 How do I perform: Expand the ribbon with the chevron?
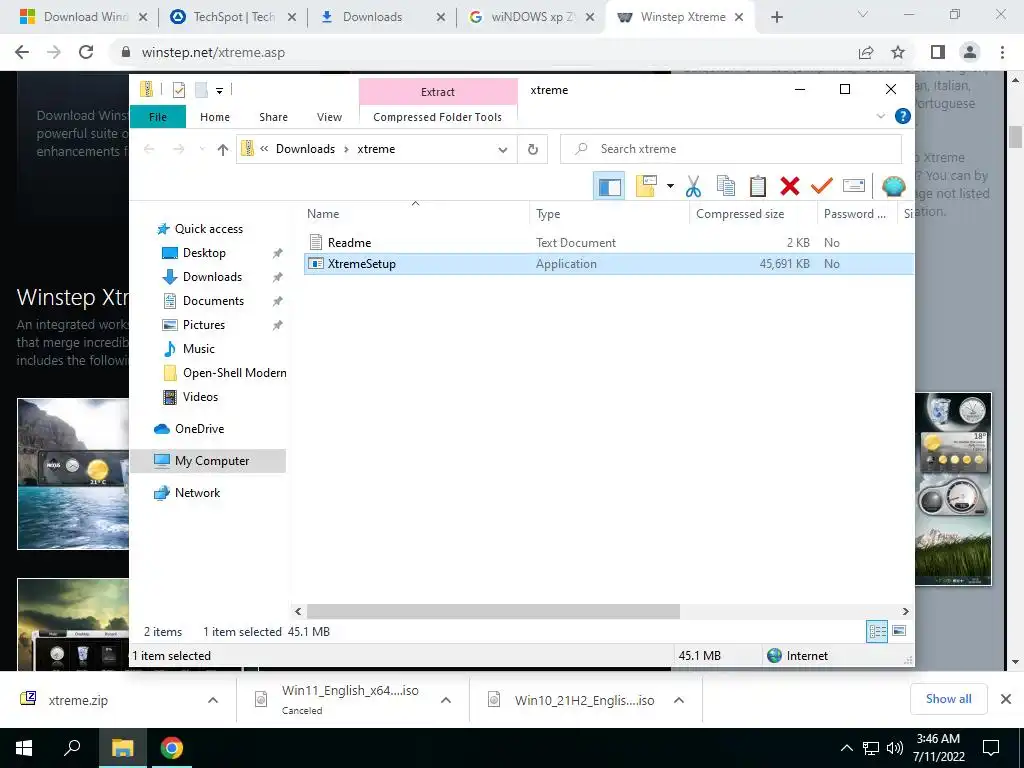pyautogui.click(x=880, y=116)
